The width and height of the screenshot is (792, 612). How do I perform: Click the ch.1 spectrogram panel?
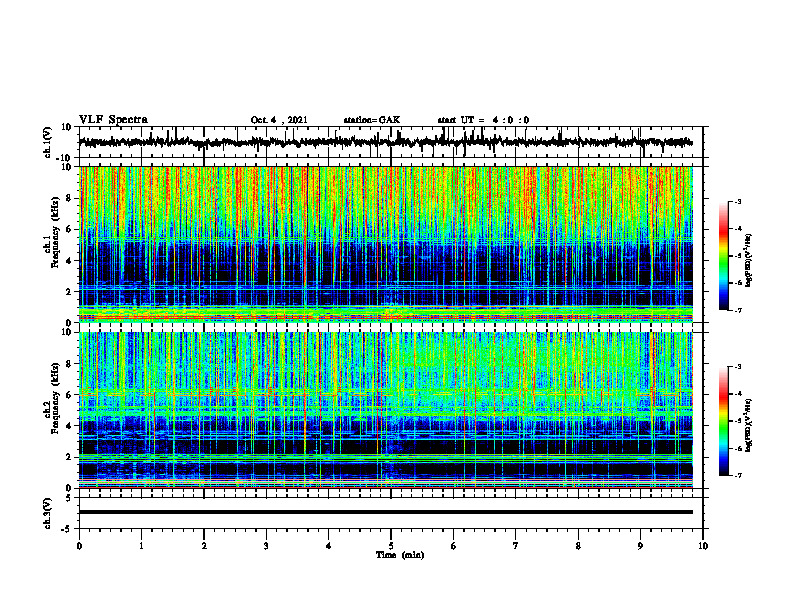[385, 244]
